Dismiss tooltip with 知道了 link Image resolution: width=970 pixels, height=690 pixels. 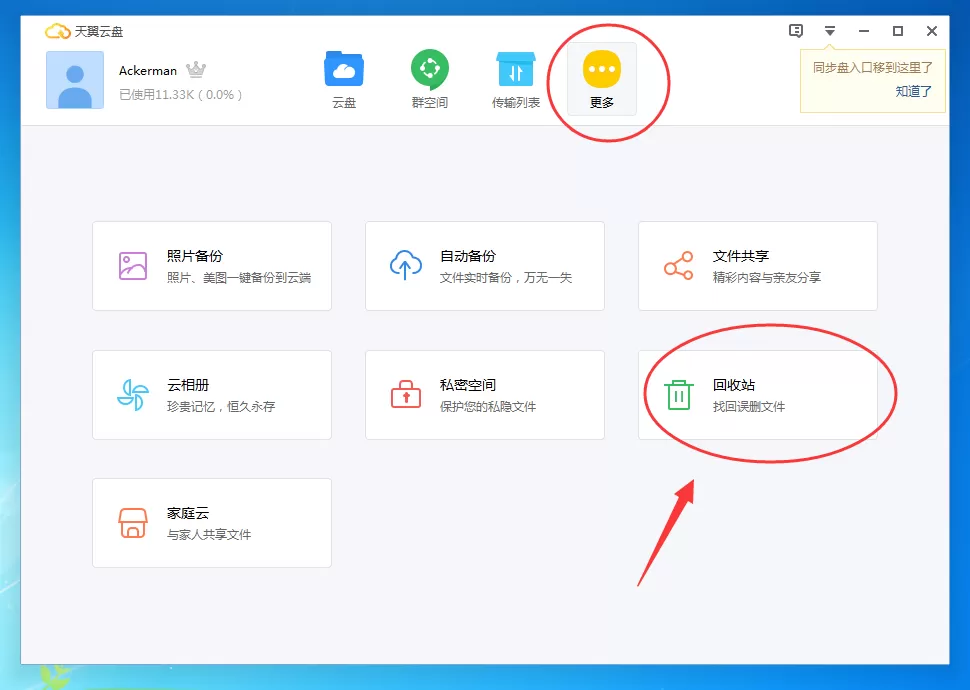(914, 91)
